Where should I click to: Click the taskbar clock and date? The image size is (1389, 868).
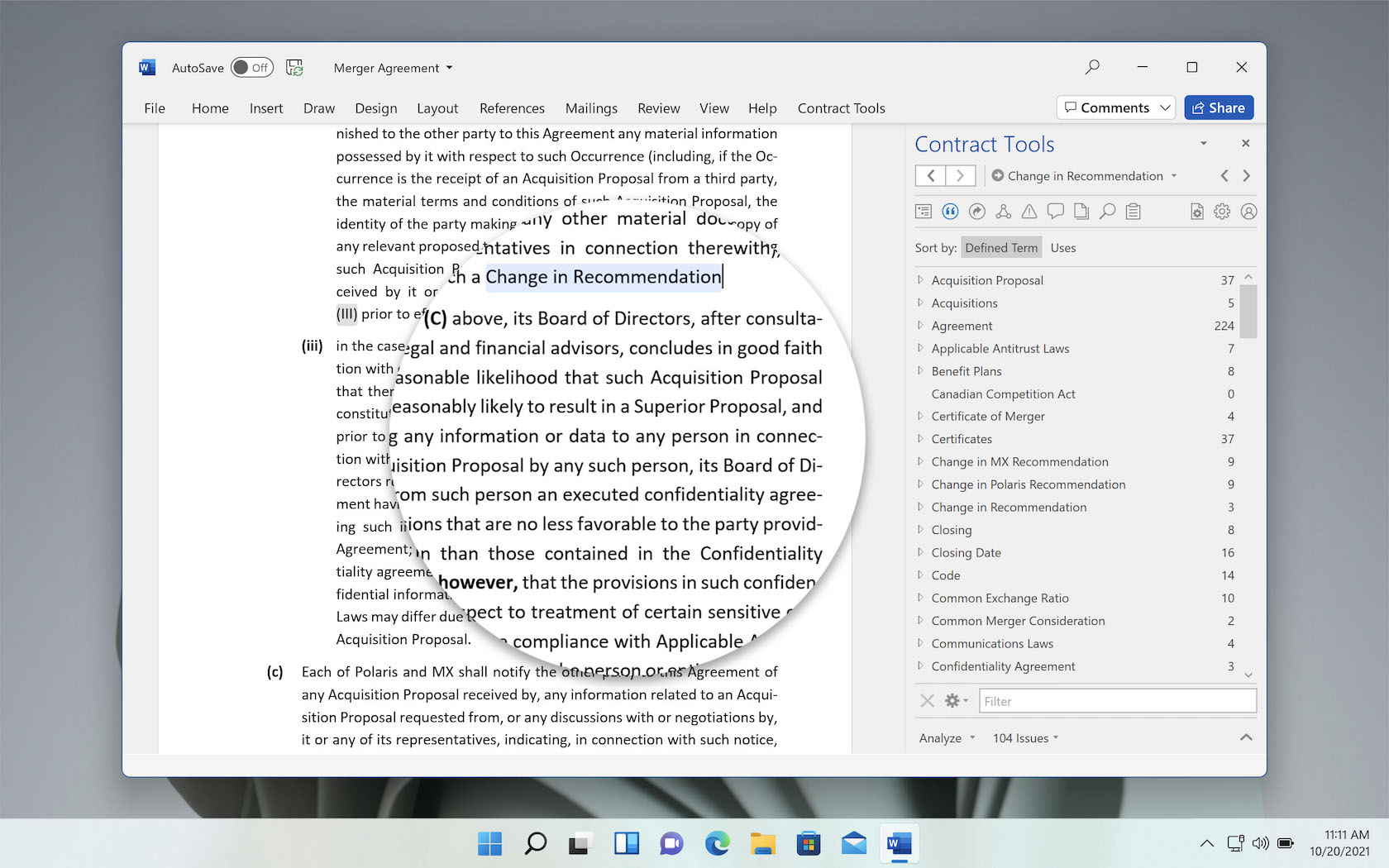click(x=1339, y=842)
